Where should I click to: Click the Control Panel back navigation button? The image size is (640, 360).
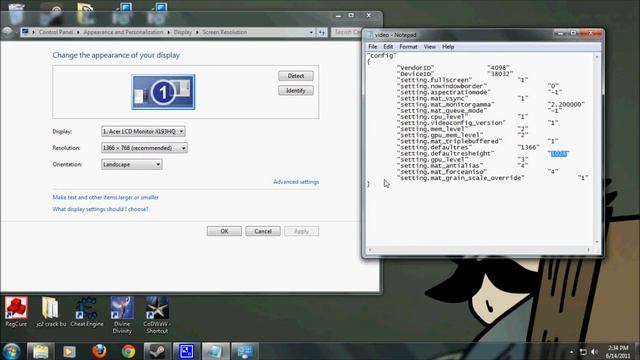pyautogui.click(x=7, y=32)
